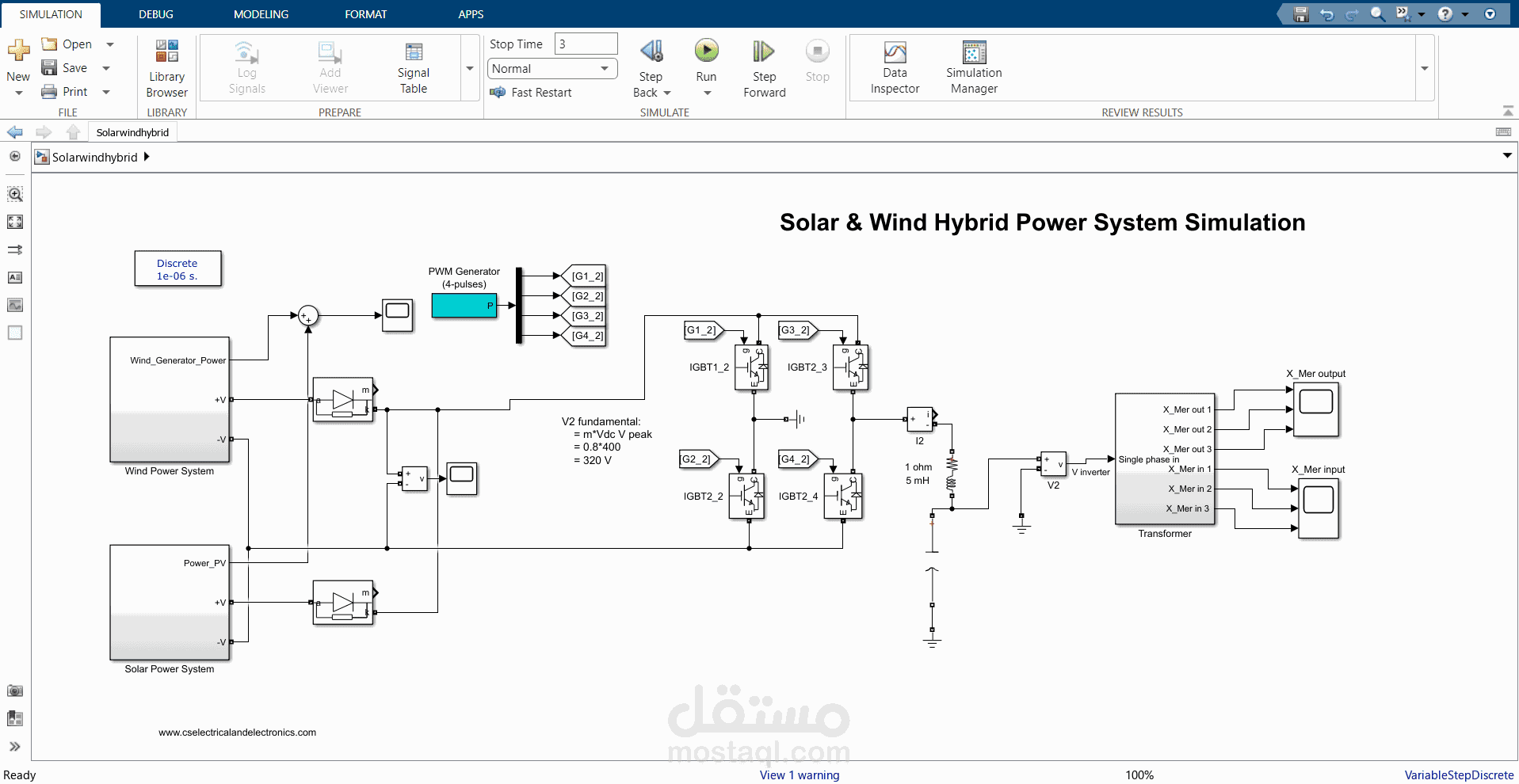Image resolution: width=1519 pixels, height=784 pixels.
Task: Open the Step Back dropdown arrow
Action: [x=666, y=93]
